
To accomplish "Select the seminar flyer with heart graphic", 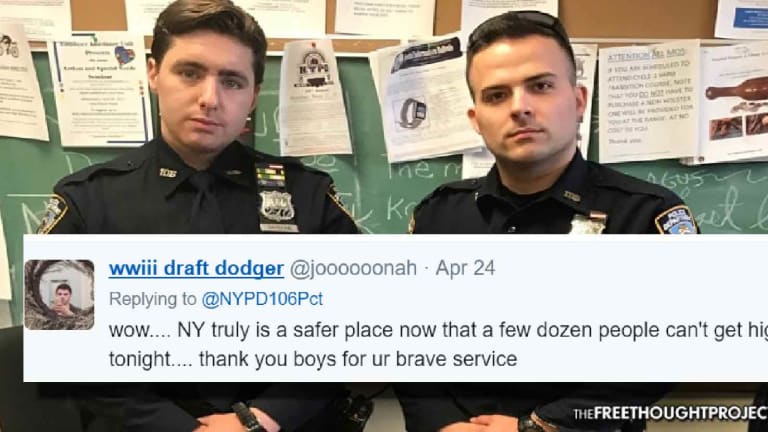I will point(100,89).
